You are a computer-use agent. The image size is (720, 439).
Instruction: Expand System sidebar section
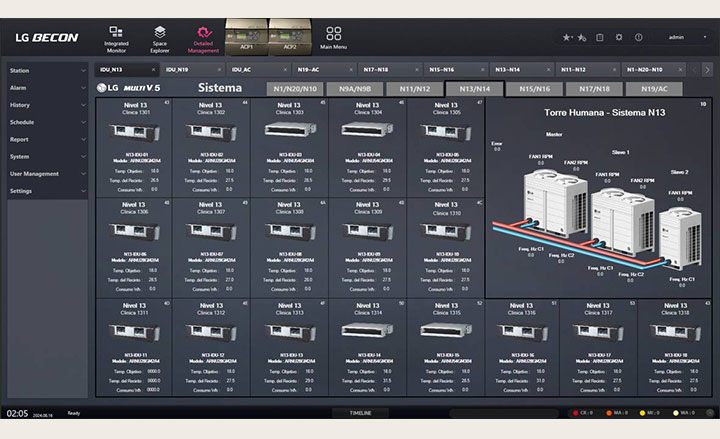(47, 157)
